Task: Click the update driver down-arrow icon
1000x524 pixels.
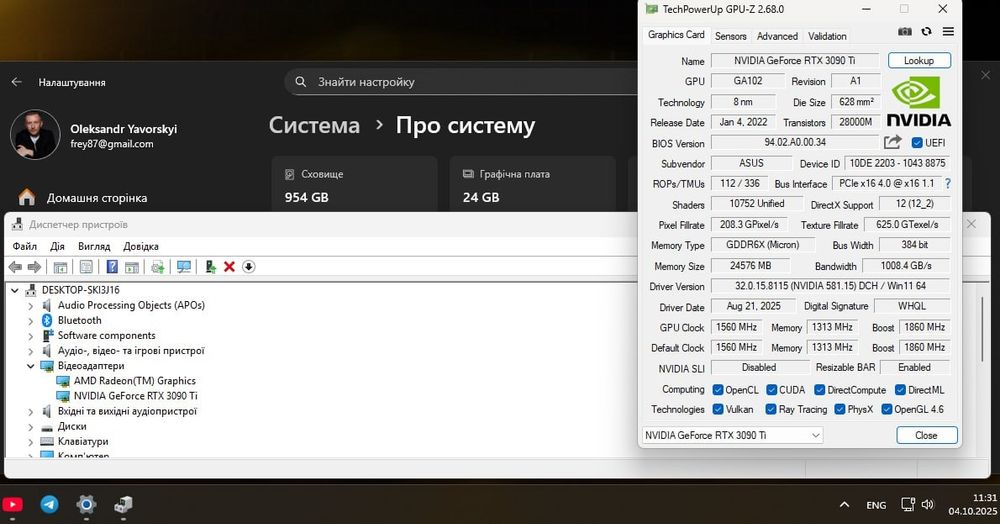Action: coord(249,267)
